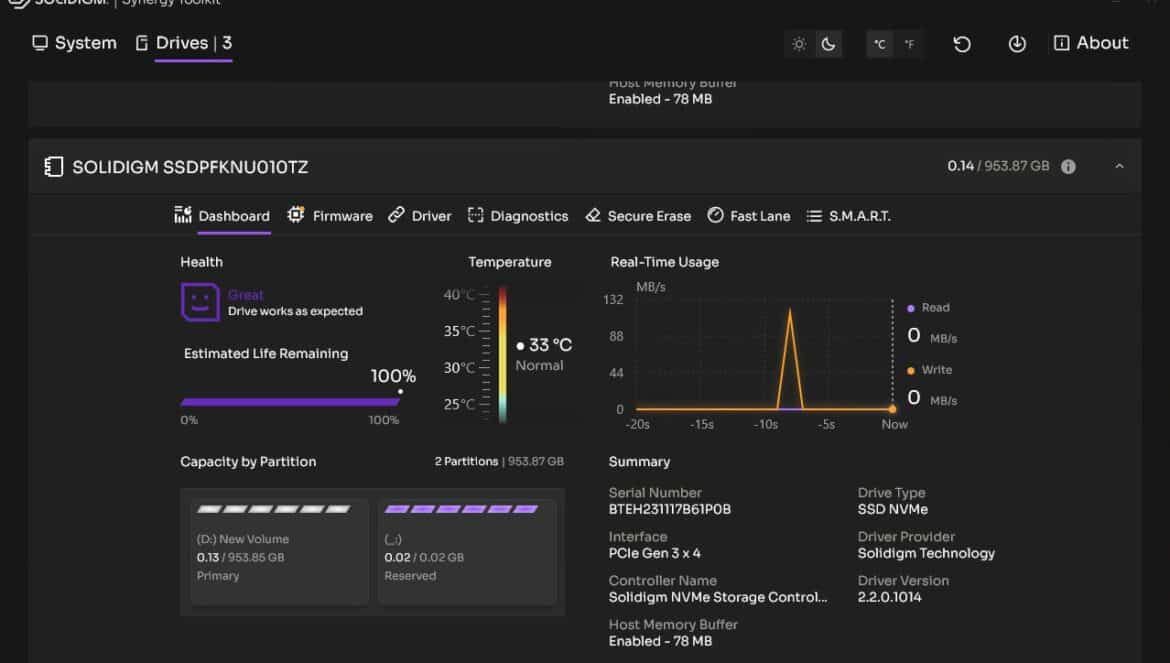Open the Driver tab

click(419, 216)
